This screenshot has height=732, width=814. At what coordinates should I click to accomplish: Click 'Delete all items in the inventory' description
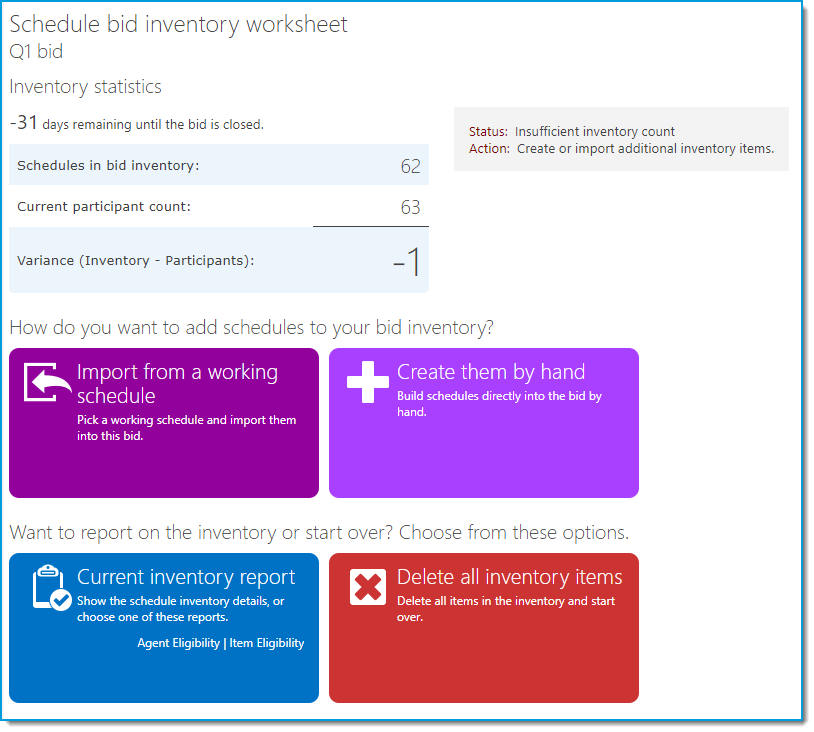[507, 609]
